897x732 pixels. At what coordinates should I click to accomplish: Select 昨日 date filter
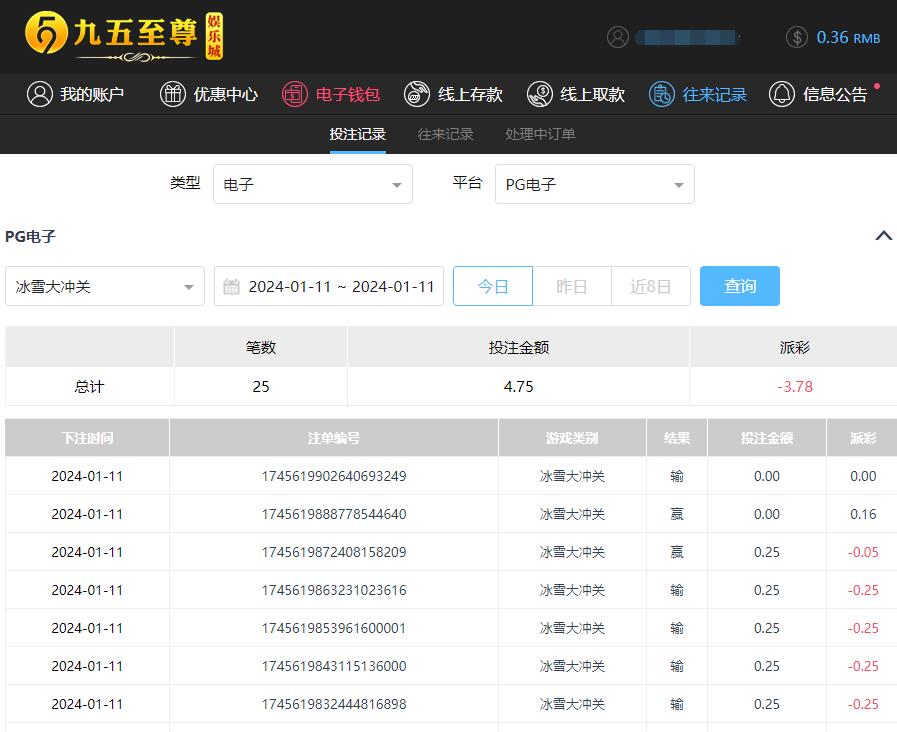571,286
